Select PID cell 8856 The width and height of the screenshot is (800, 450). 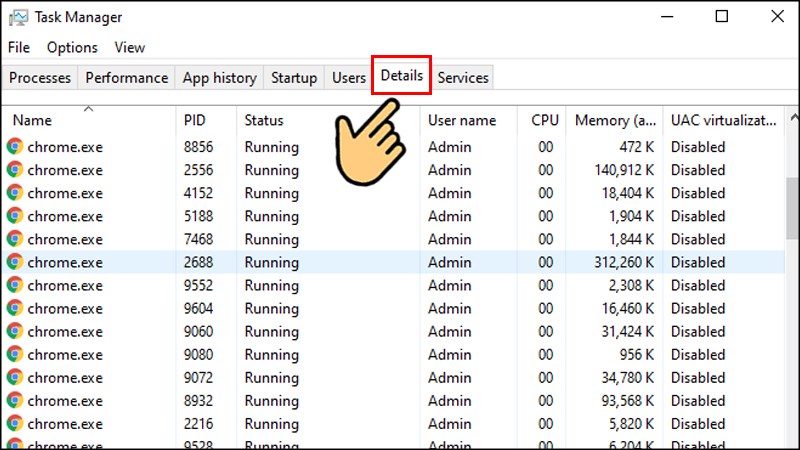click(x=198, y=147)
